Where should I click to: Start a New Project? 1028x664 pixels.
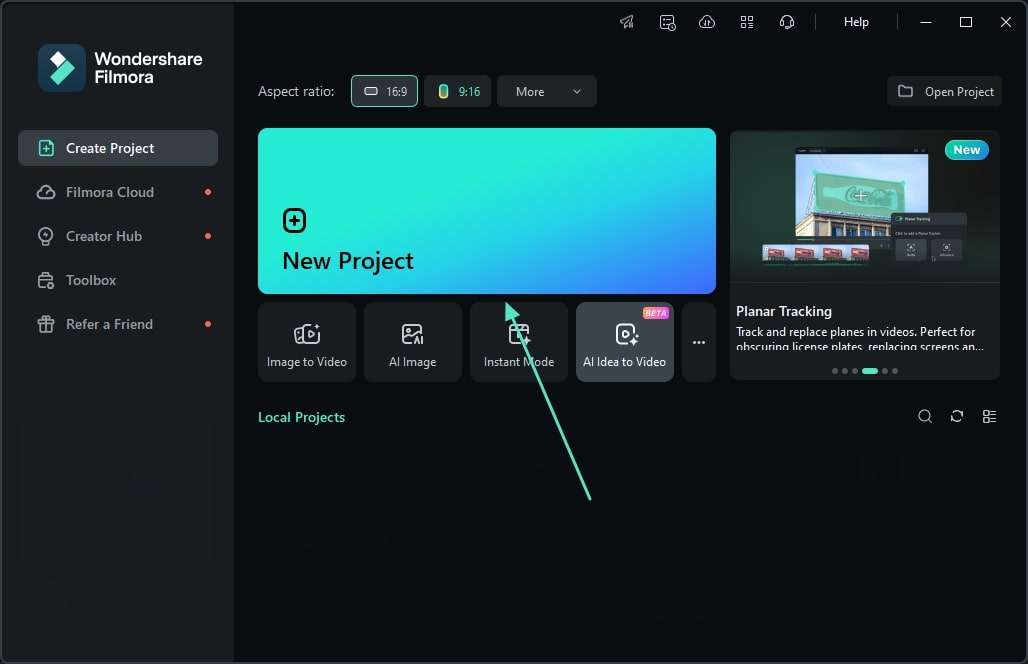coord(486,211)
